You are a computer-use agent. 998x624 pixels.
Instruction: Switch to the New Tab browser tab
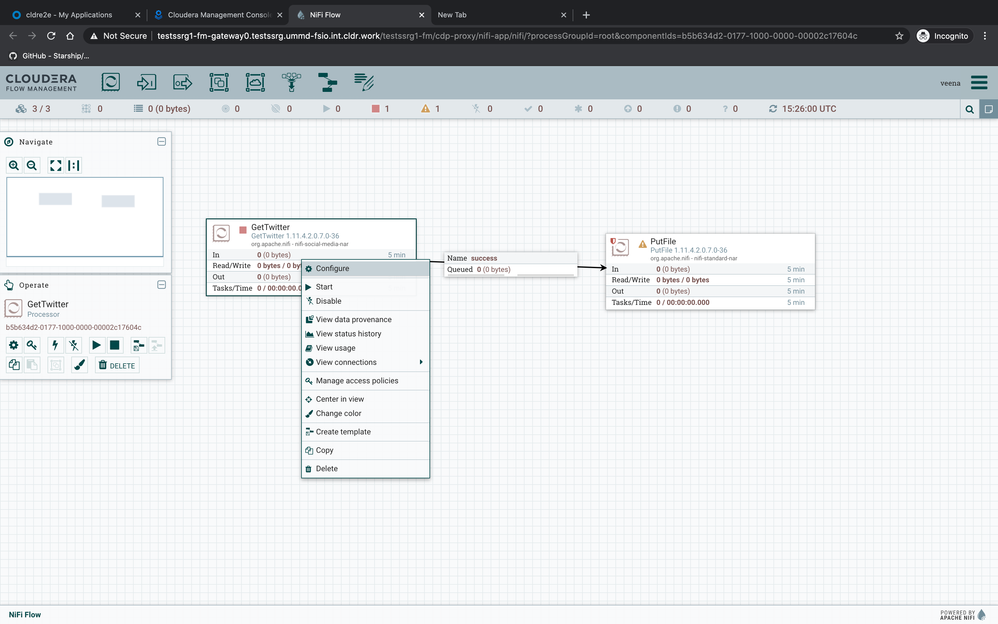tap(500, 15)
